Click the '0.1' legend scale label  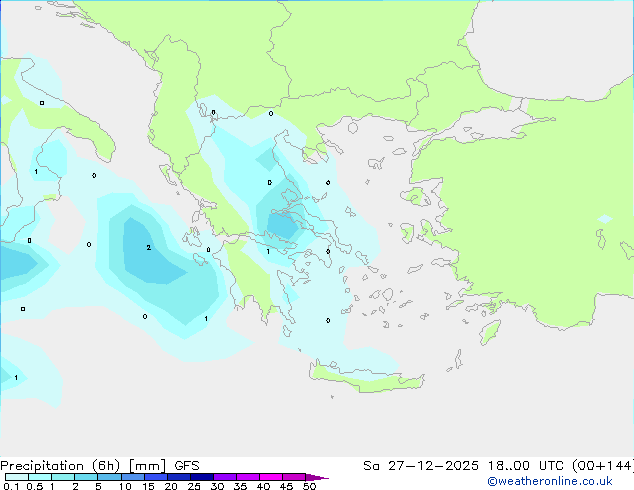tap(11, 486)
